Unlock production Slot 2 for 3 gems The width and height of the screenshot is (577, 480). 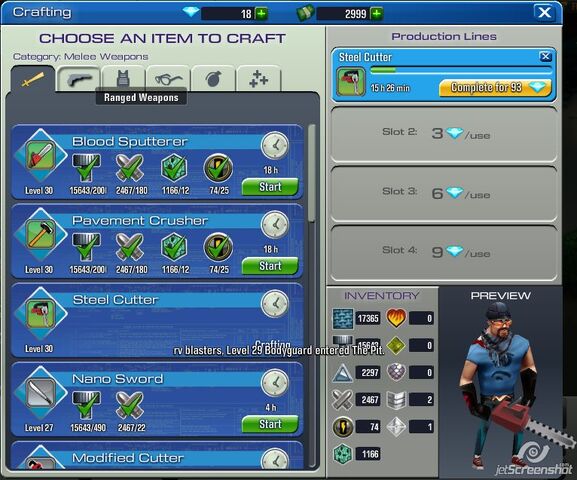pos(443,134)
